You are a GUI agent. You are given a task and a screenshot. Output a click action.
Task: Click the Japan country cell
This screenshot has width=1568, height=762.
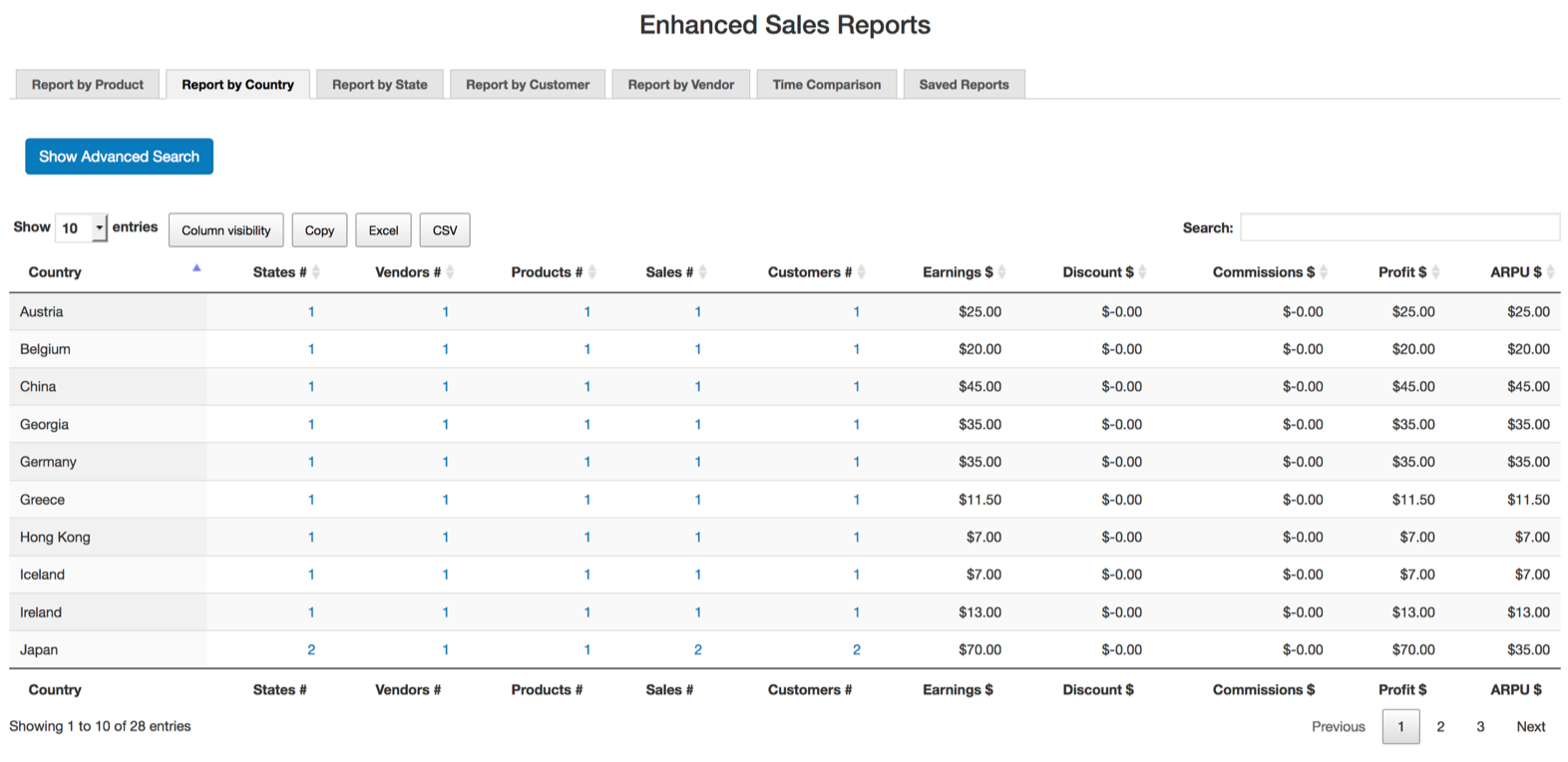(108, 650)
